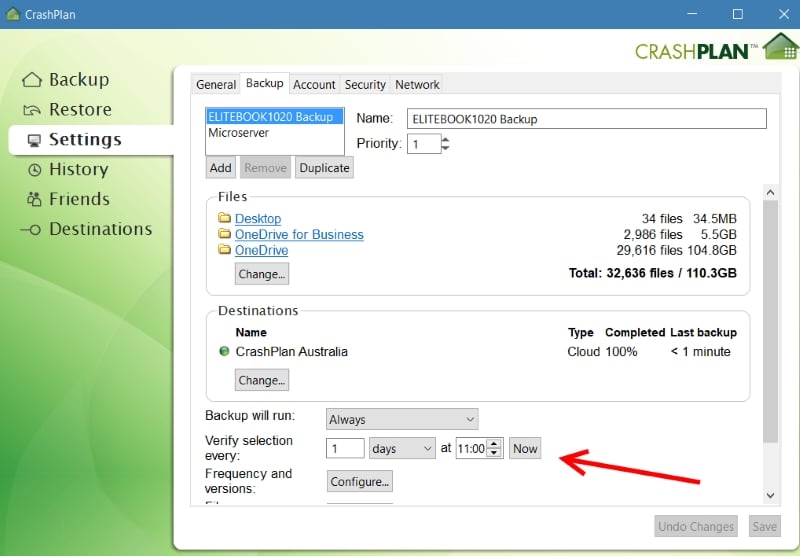The image size is (800, 556).
Task: Click the OneDrive folder icon
Action: point(224,249)
